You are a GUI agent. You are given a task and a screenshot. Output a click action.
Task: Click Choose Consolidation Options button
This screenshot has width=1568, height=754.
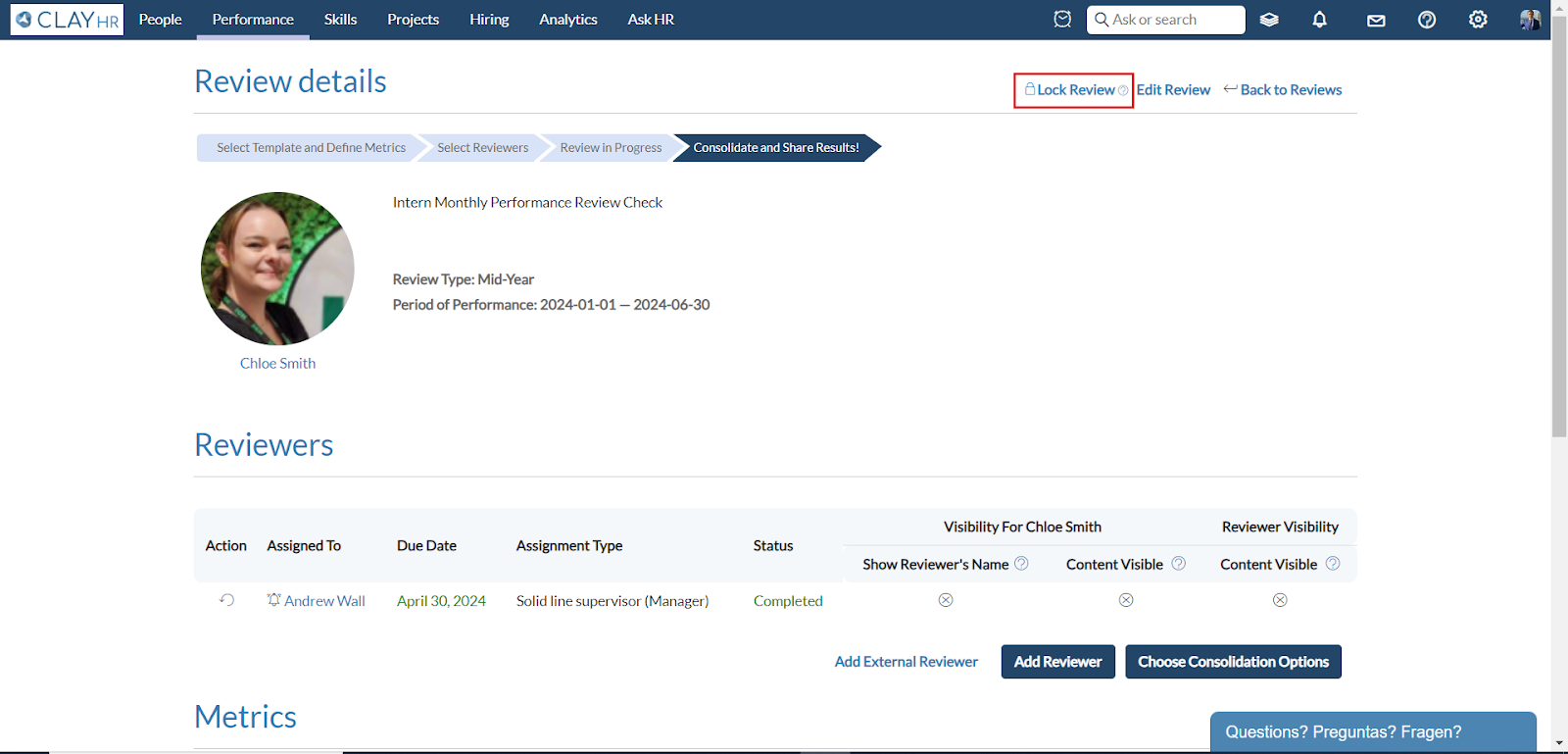pyautogui.click(x=1234, y=662)
